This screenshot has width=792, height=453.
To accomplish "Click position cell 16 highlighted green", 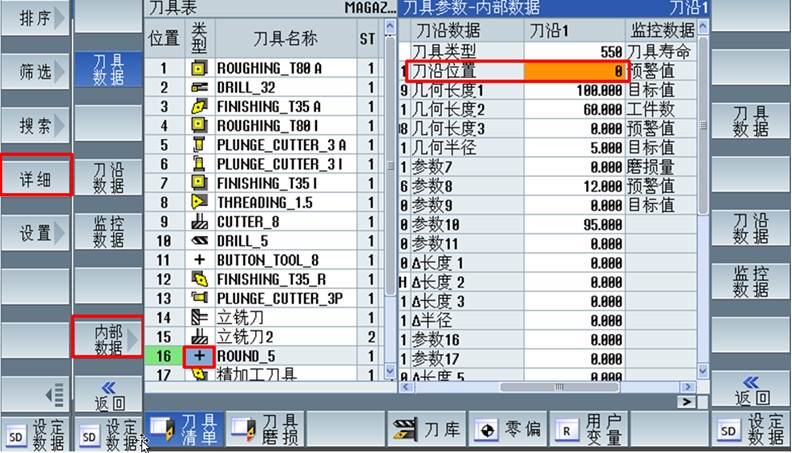I will pyautogui.click(x=164, y=356).
